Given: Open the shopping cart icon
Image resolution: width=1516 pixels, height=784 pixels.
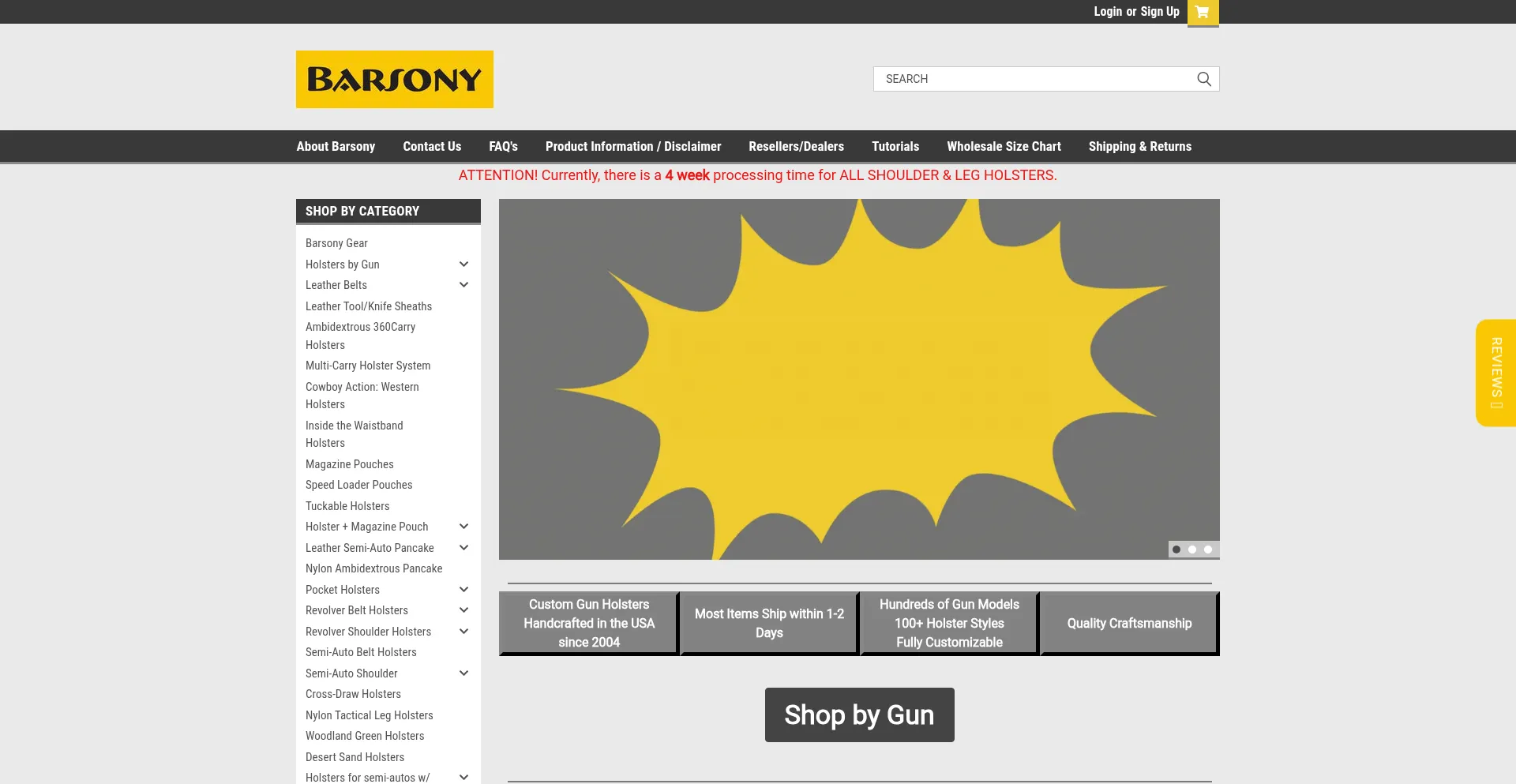Looking at the screenshot, I should click(x=1203, y=12).
